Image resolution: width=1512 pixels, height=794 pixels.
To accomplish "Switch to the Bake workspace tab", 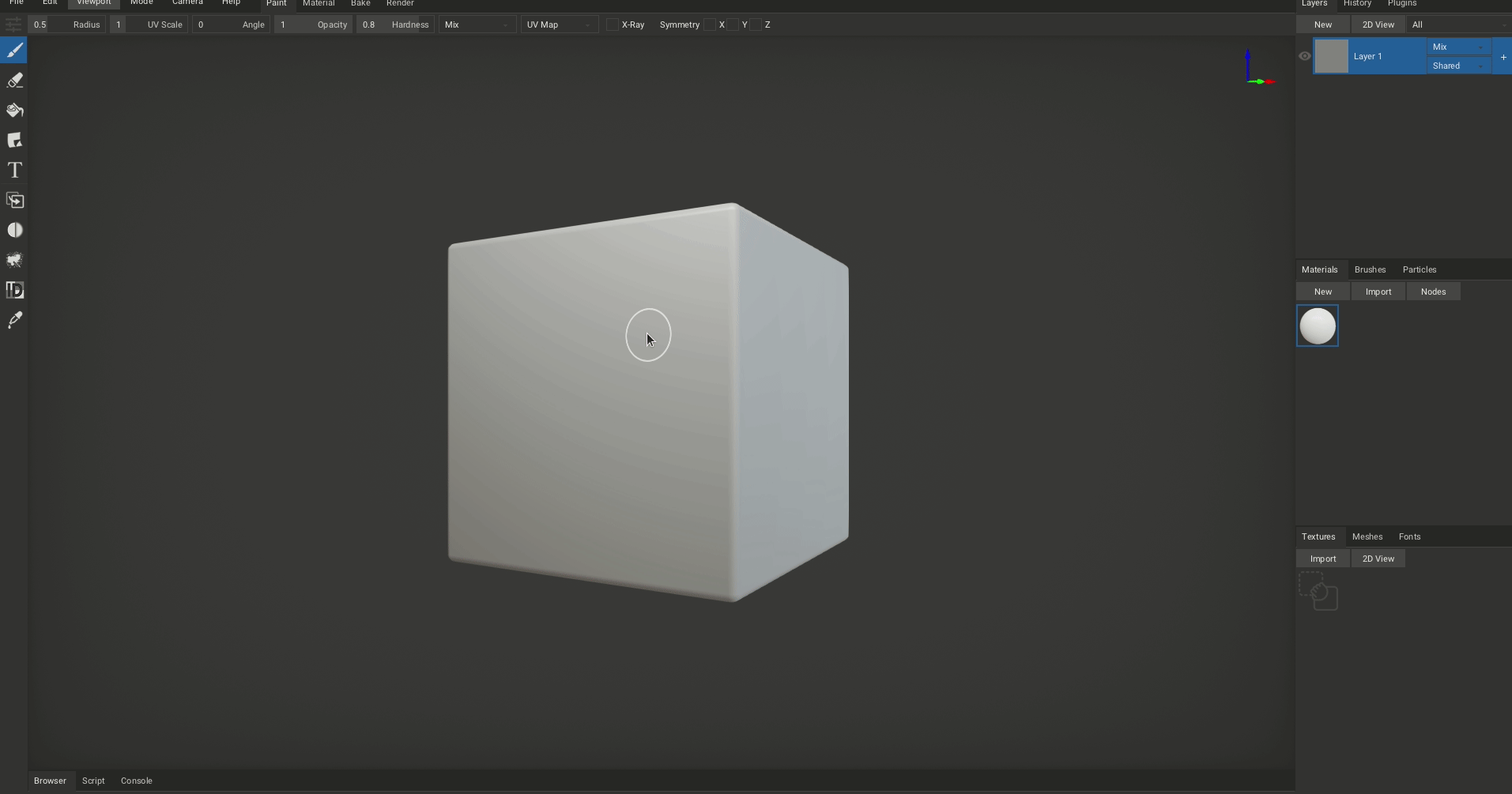I will (x=360, y=4).
